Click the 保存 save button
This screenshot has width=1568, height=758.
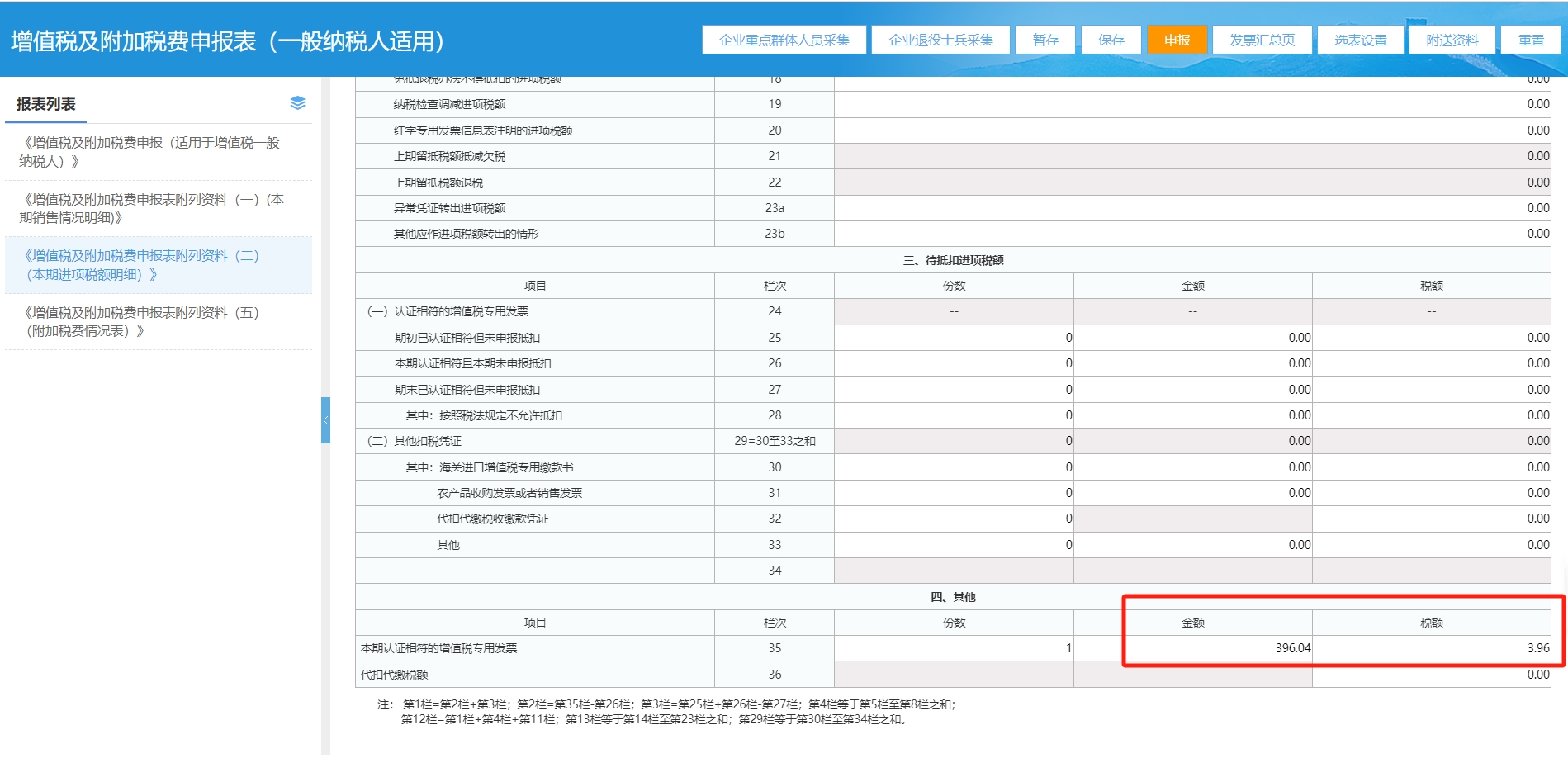pos(1111,40)
